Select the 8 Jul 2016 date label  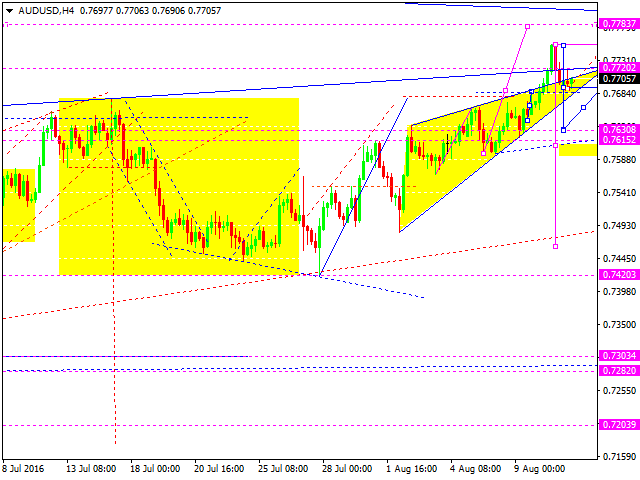pyautogui.click(x=23, y=469)
